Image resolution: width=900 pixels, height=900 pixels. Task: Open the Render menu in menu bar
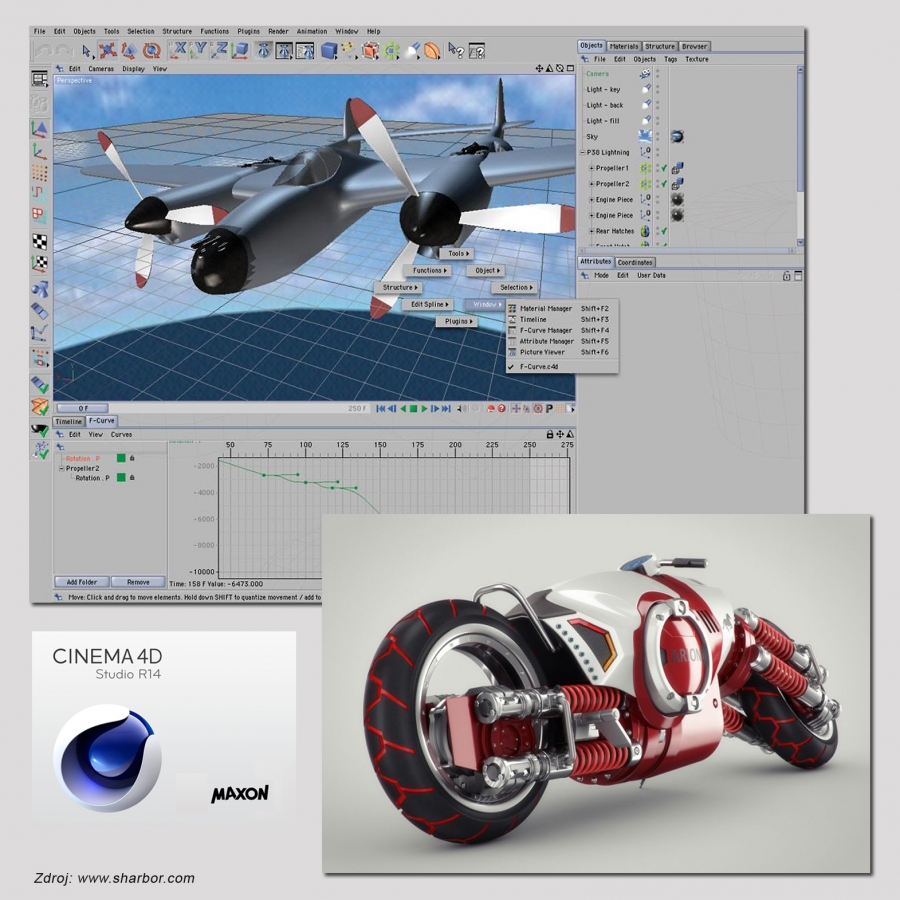click(278, 32)
